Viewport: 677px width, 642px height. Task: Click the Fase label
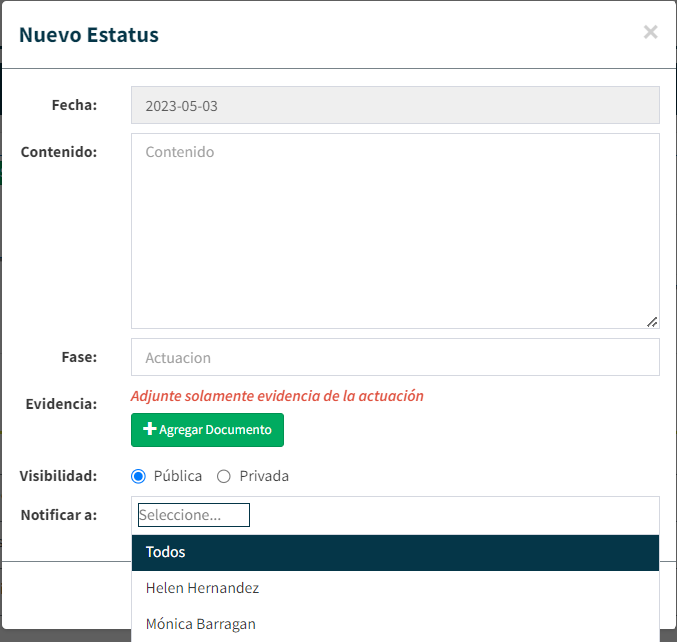79,357
